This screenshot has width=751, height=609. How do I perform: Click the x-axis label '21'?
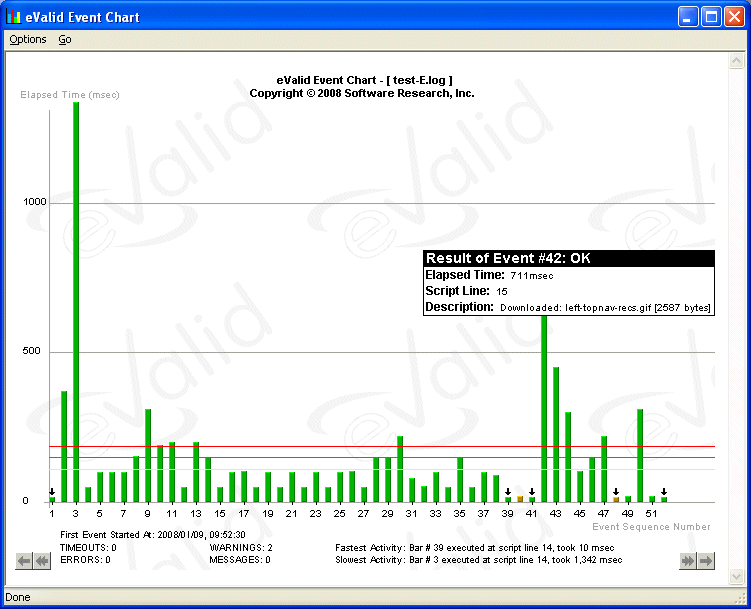tap(291, 514)
